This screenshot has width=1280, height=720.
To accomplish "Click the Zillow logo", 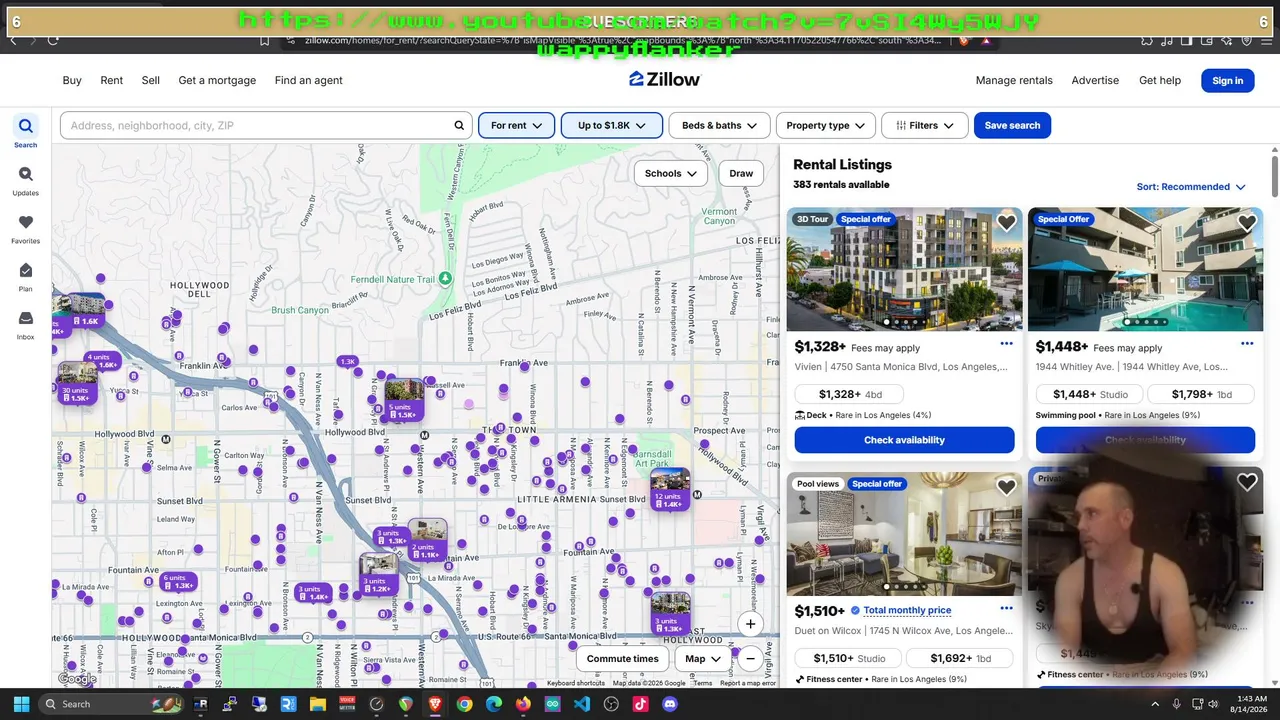I will 665,79.
